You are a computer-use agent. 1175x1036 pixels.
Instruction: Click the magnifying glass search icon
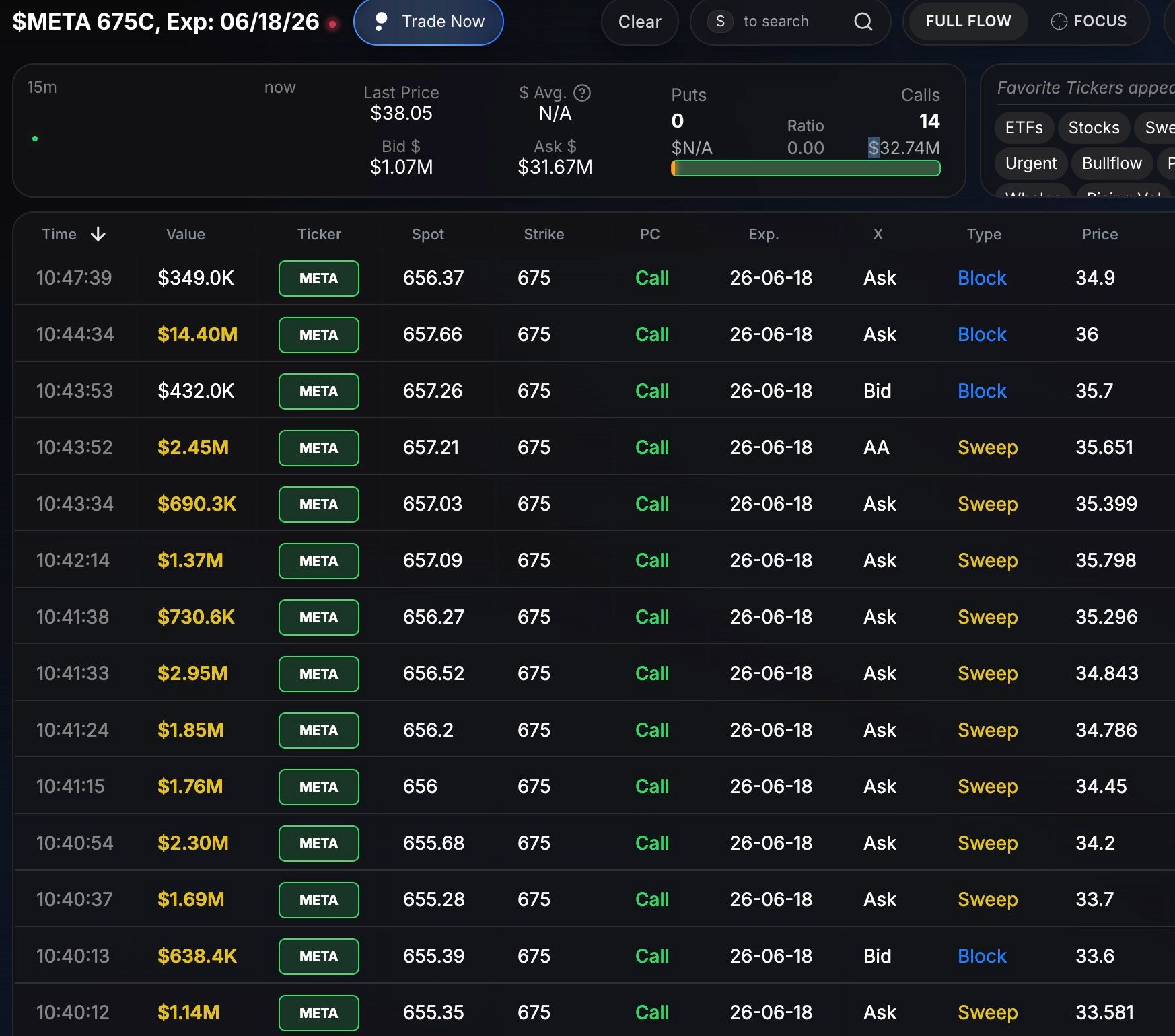tap(863, 22)
